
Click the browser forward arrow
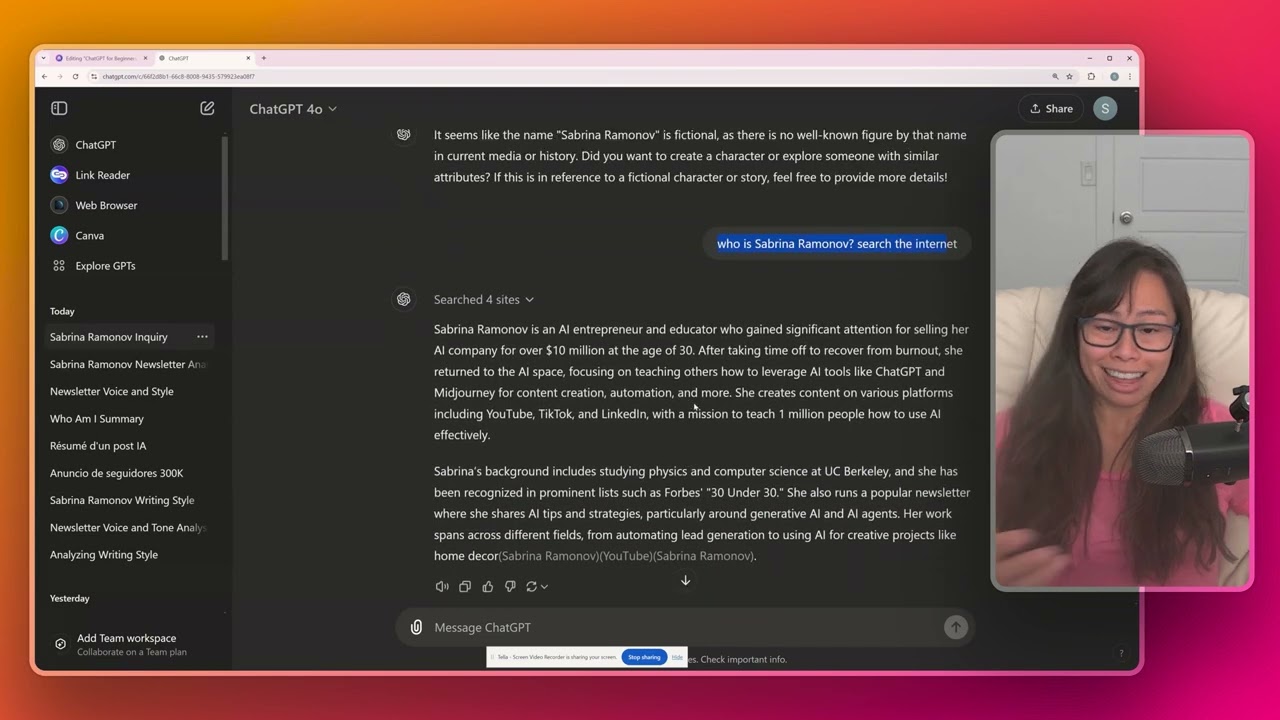59,76
